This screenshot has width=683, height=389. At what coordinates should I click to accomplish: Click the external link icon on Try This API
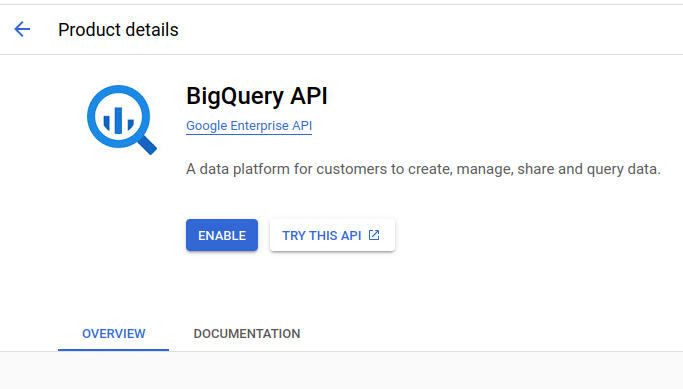pyautogui.click(x=374, y=235)
